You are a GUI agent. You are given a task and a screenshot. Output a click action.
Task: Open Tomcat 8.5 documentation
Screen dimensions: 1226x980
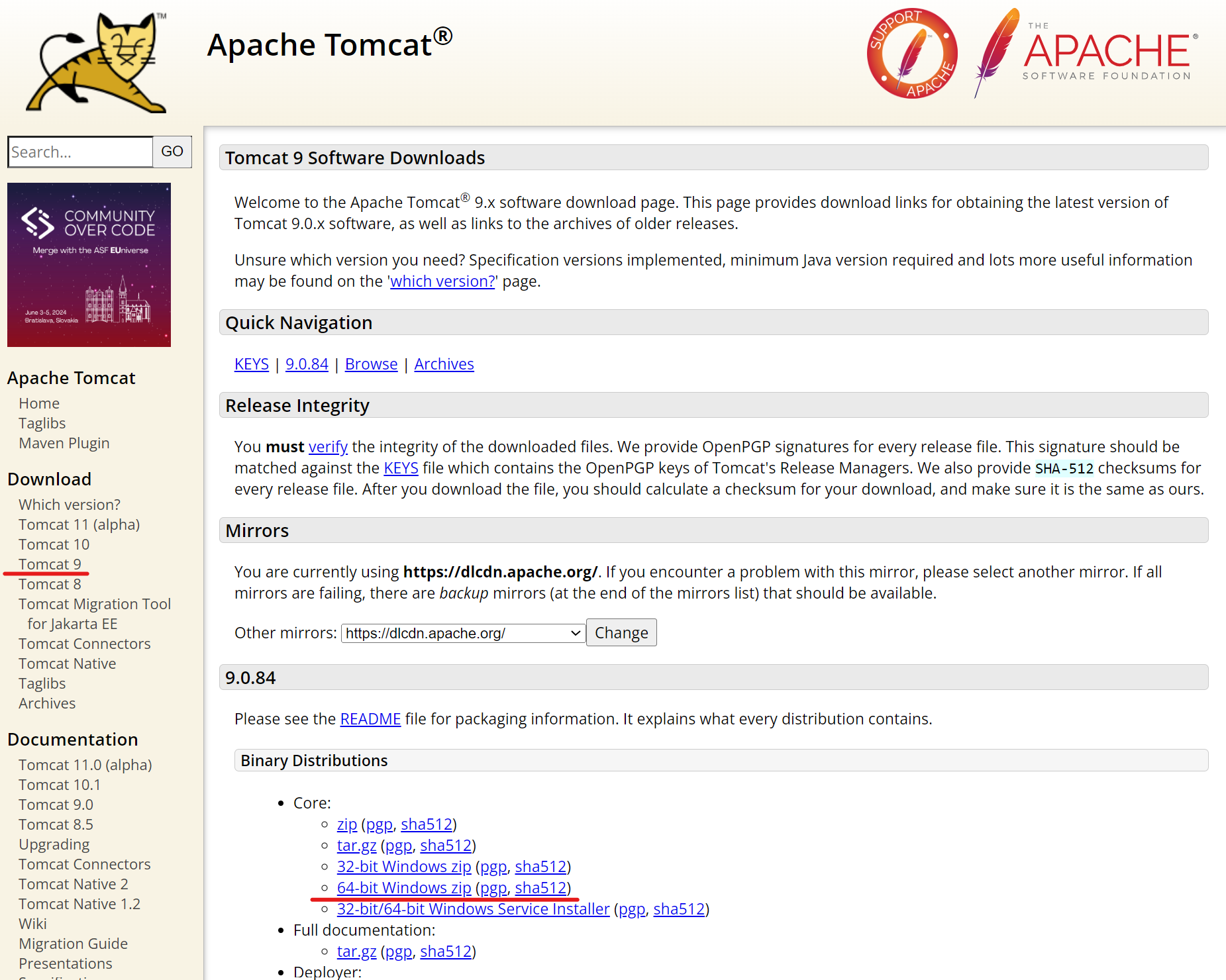click(x=56, y=824)
